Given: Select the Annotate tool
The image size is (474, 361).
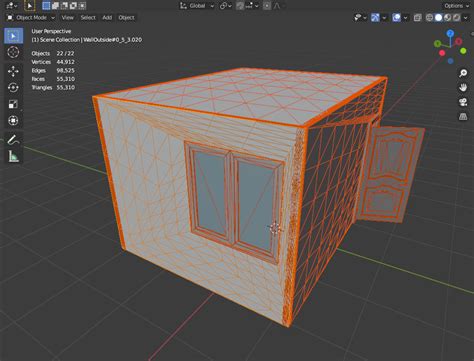Looking at the screenshot, I should pyautogui.click(x=13, y=140).
